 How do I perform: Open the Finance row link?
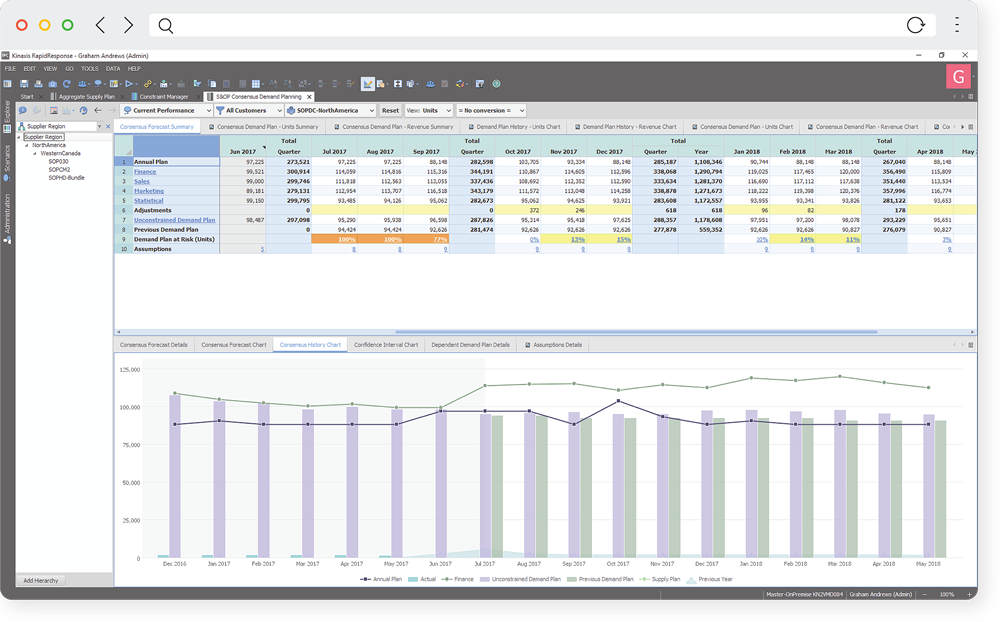click(x=145, y=172)
